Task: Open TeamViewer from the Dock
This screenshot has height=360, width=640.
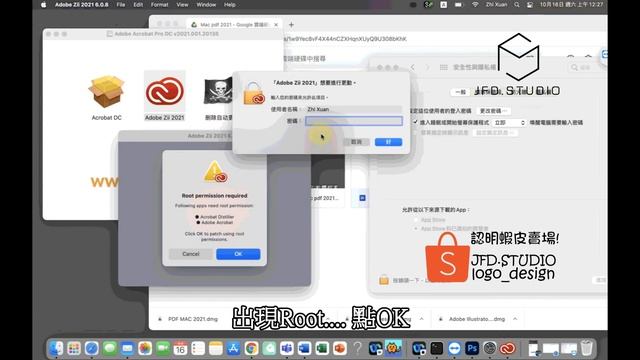Action: tap(454, 348)
